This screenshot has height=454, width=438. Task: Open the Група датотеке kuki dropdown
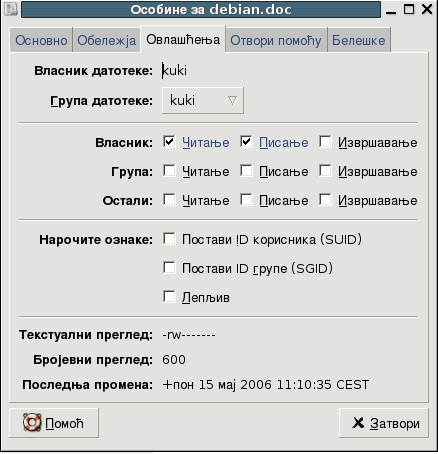pos(203,100)
